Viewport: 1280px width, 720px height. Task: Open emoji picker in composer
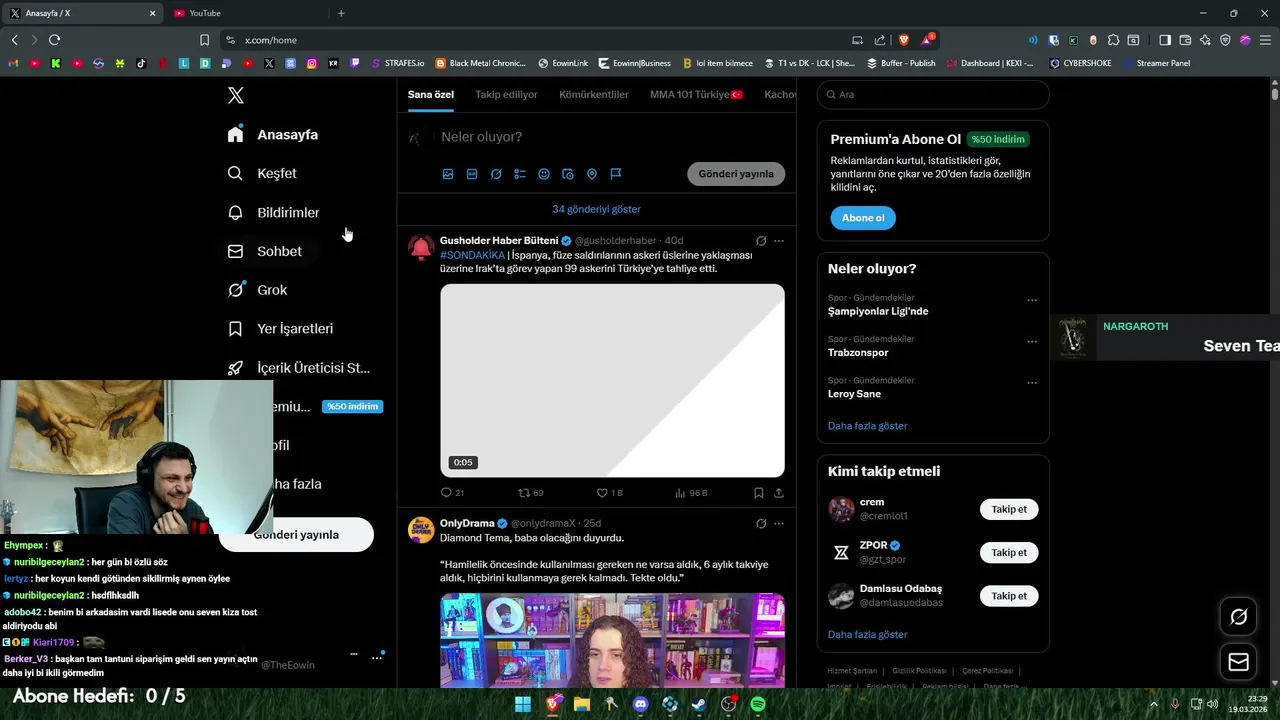[x=544, y=174]
